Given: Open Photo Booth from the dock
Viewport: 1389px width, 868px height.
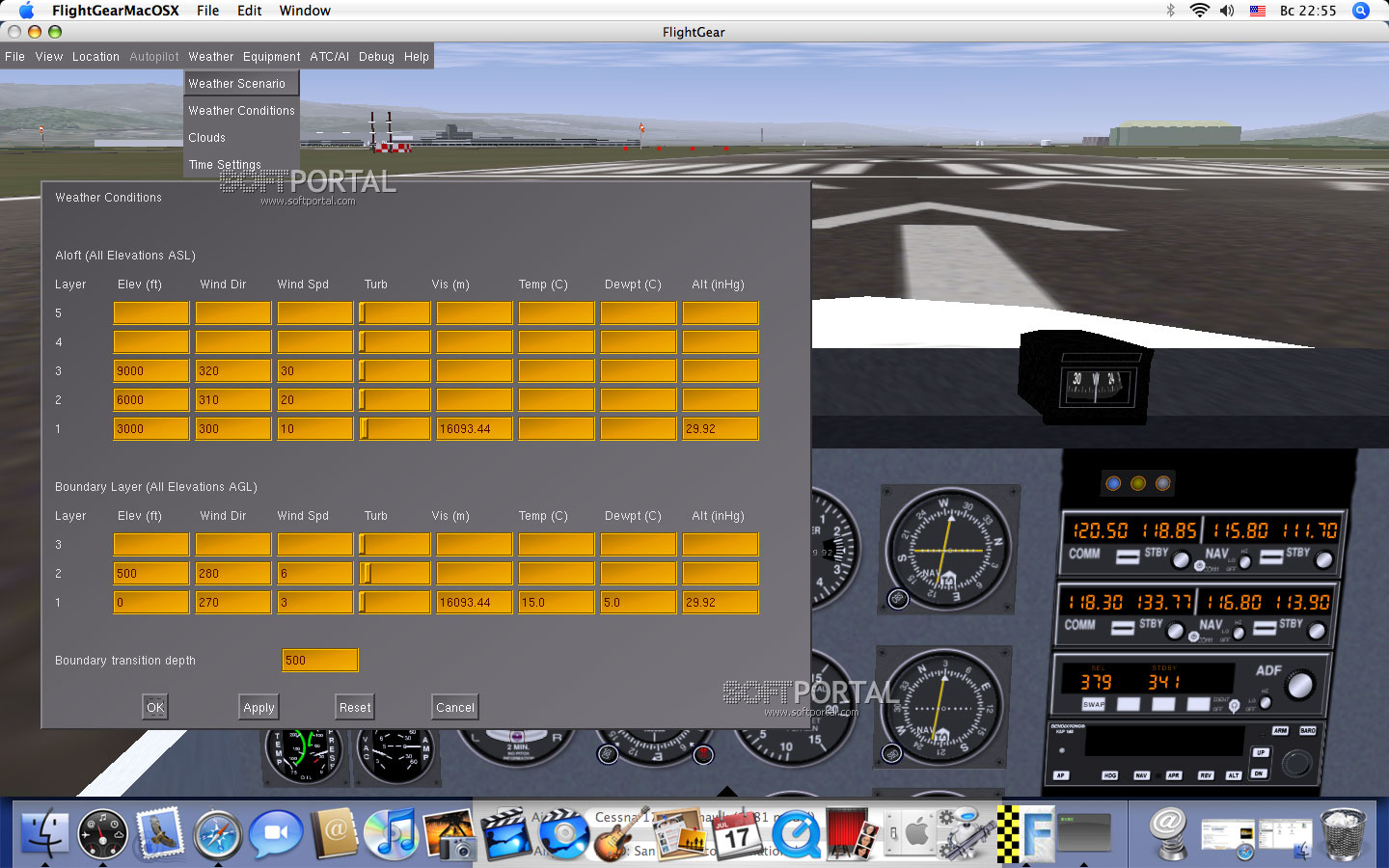Looking at the screenshot, I should 854,834.
